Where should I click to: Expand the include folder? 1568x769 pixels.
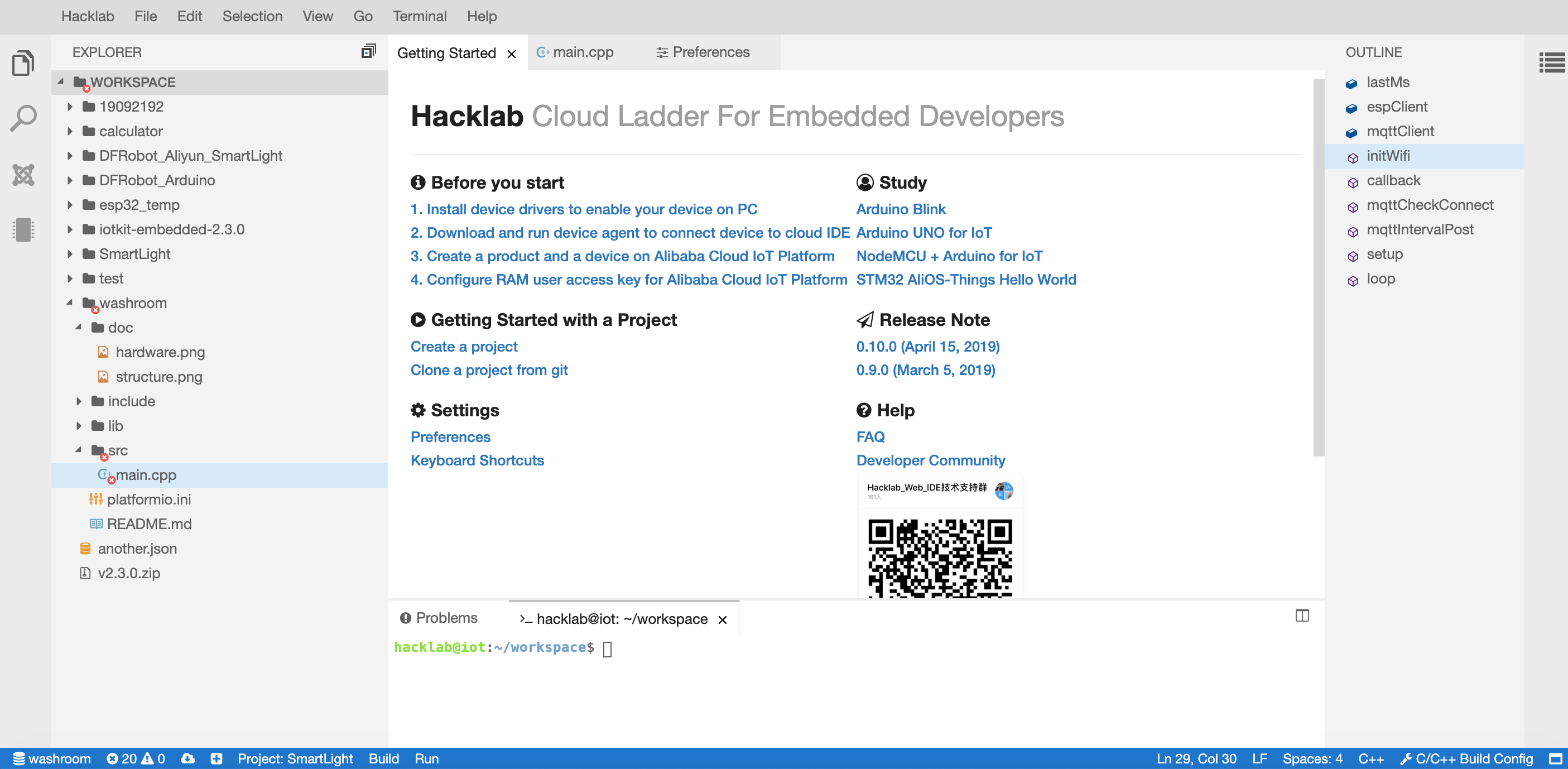coord(79,401)
